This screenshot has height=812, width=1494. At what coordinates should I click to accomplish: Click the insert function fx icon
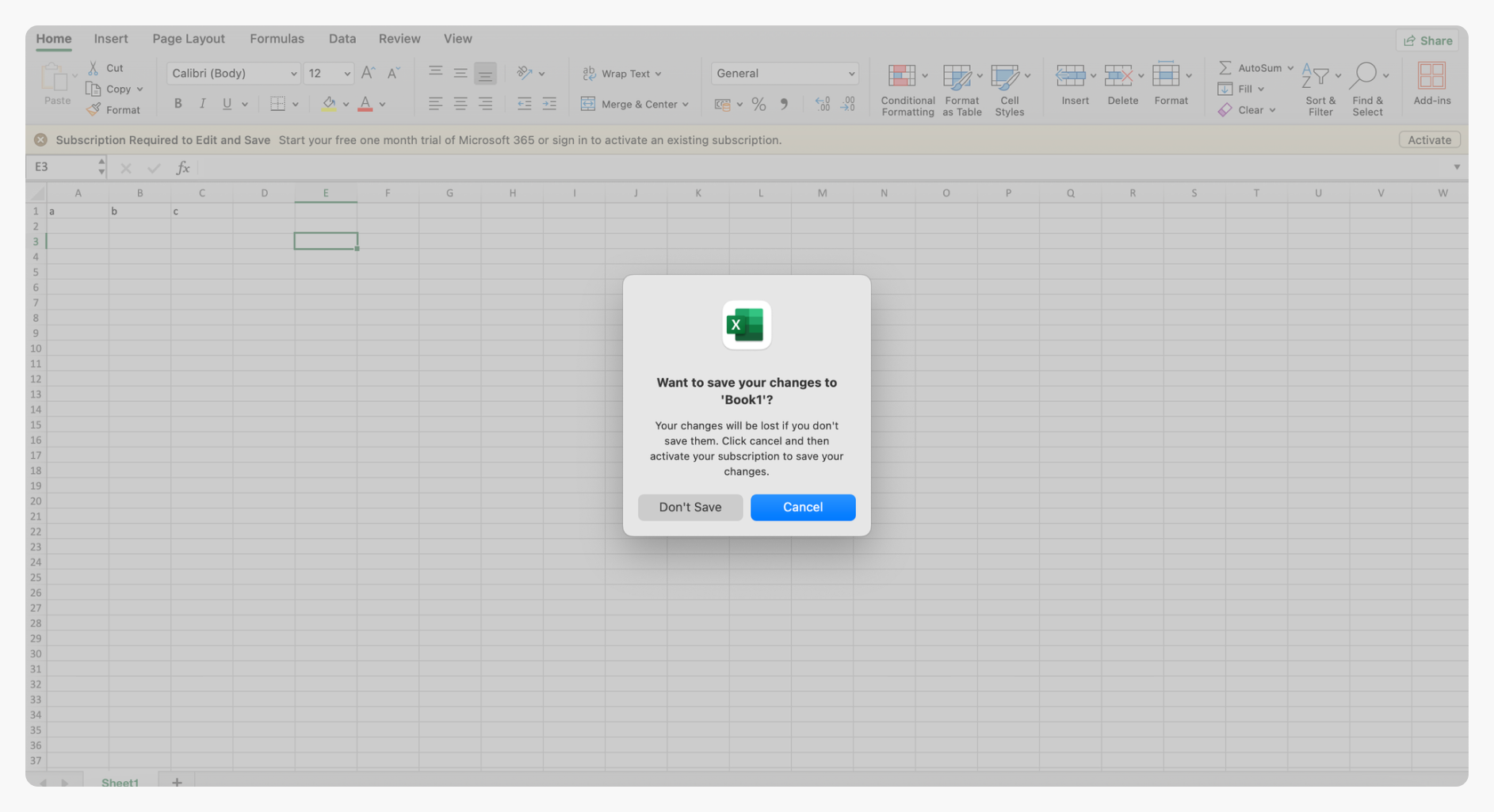pos(183,167)
